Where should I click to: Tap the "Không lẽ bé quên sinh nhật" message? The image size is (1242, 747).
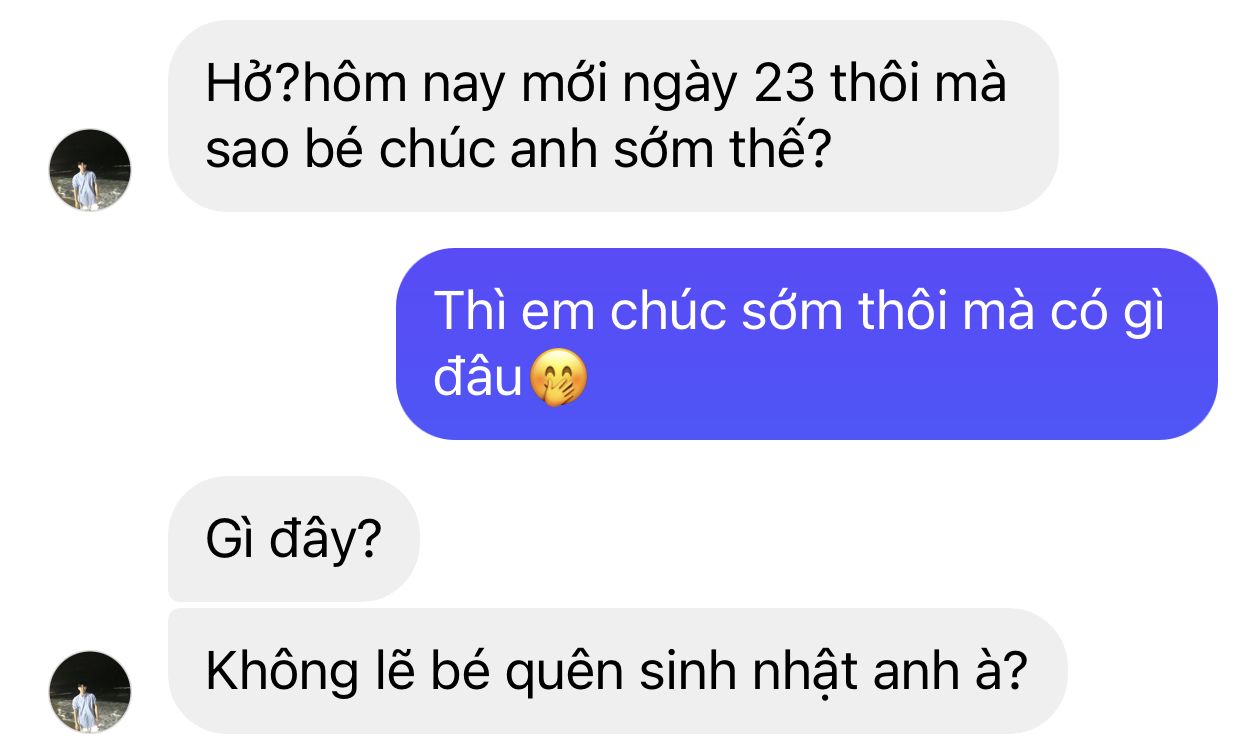click(x=617, y=671)
